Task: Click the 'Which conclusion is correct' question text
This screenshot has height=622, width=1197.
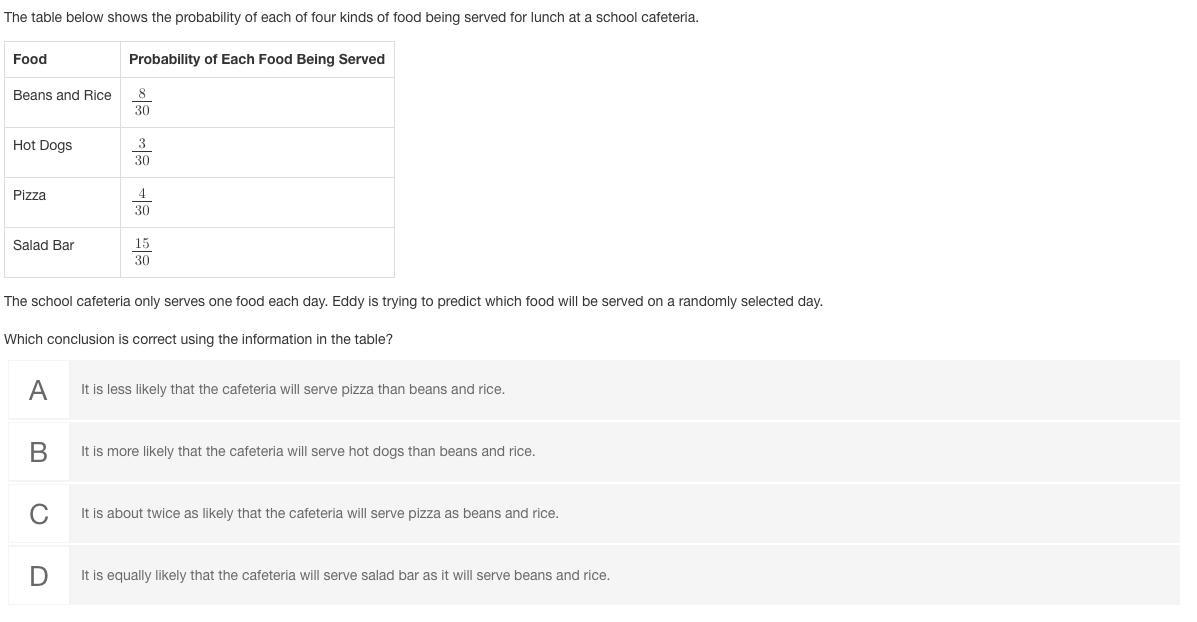Action: click(x=198, y=339)
